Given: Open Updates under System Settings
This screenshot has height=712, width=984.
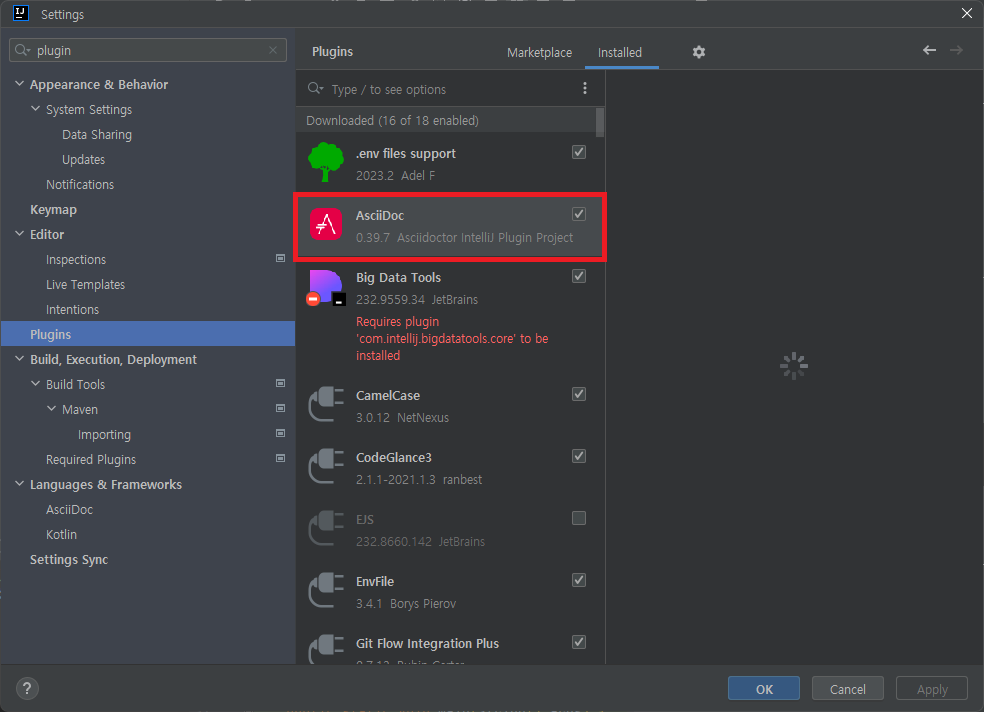Looking at the screenshot, I should [x=83, y=160].
